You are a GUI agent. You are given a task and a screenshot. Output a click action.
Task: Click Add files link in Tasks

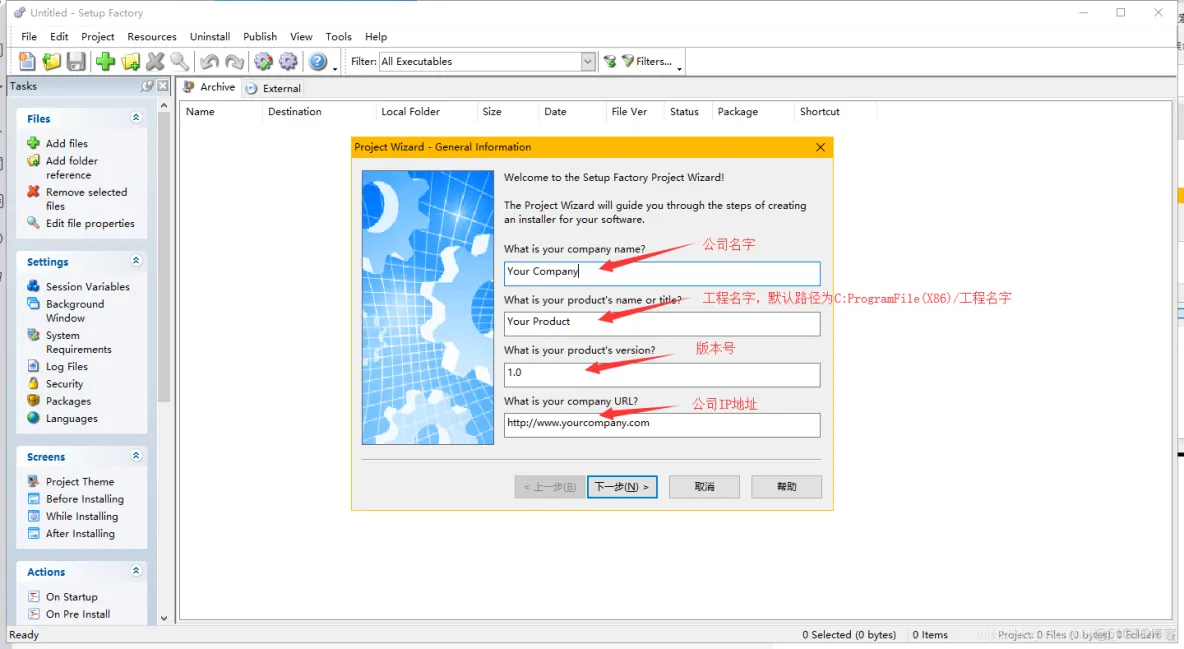pyautogui.click(x=66, y=144)
